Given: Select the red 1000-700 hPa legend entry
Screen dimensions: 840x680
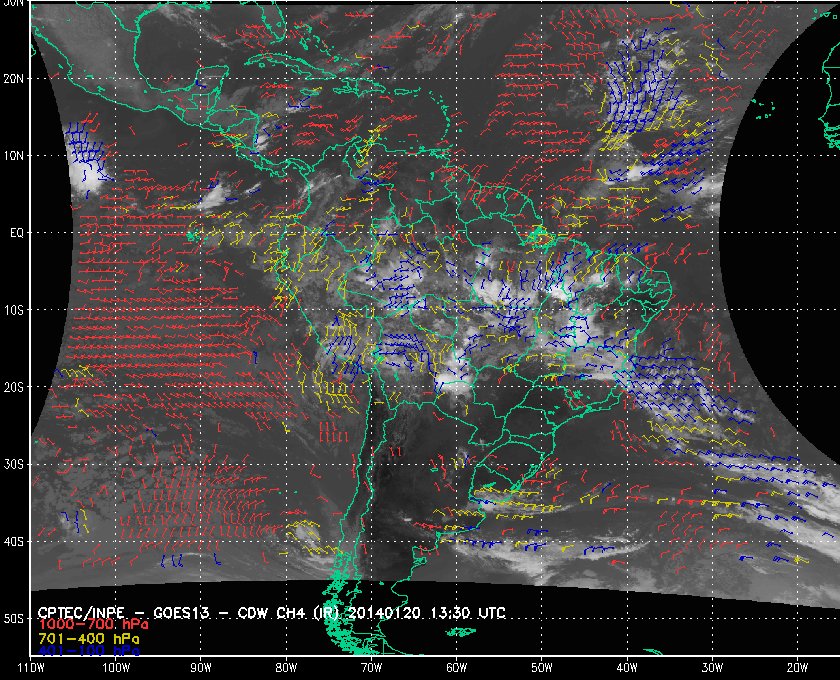Looking at the screenshot, I should [93, 624].
